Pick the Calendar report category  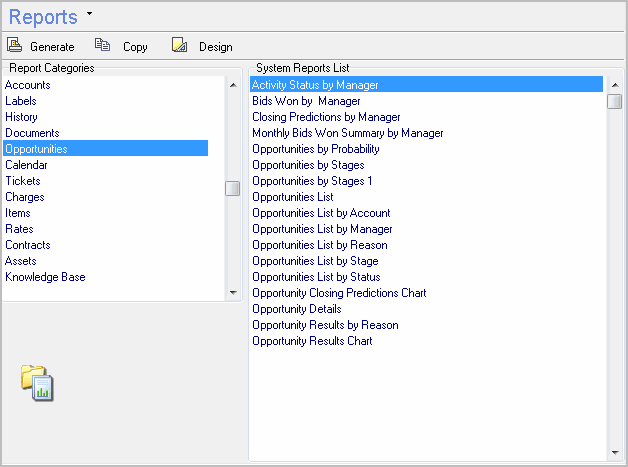pyautogui.click(x=26, y=165)
